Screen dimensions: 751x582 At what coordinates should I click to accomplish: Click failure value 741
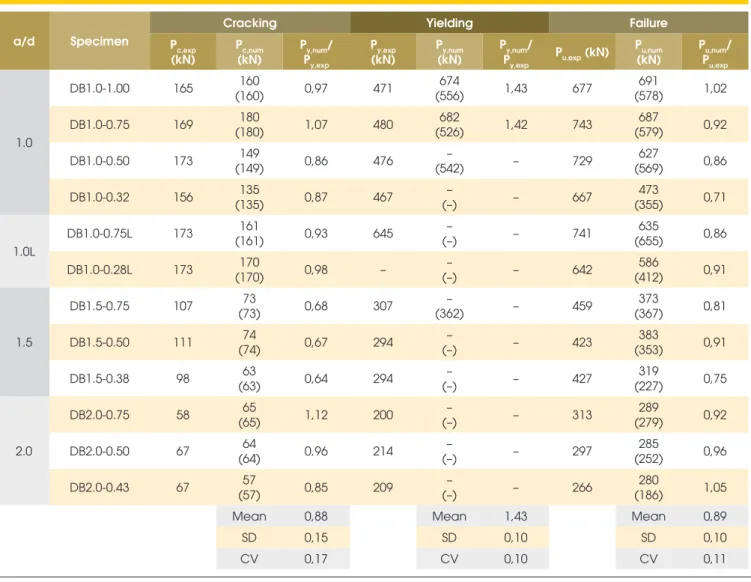pos(582,233)
